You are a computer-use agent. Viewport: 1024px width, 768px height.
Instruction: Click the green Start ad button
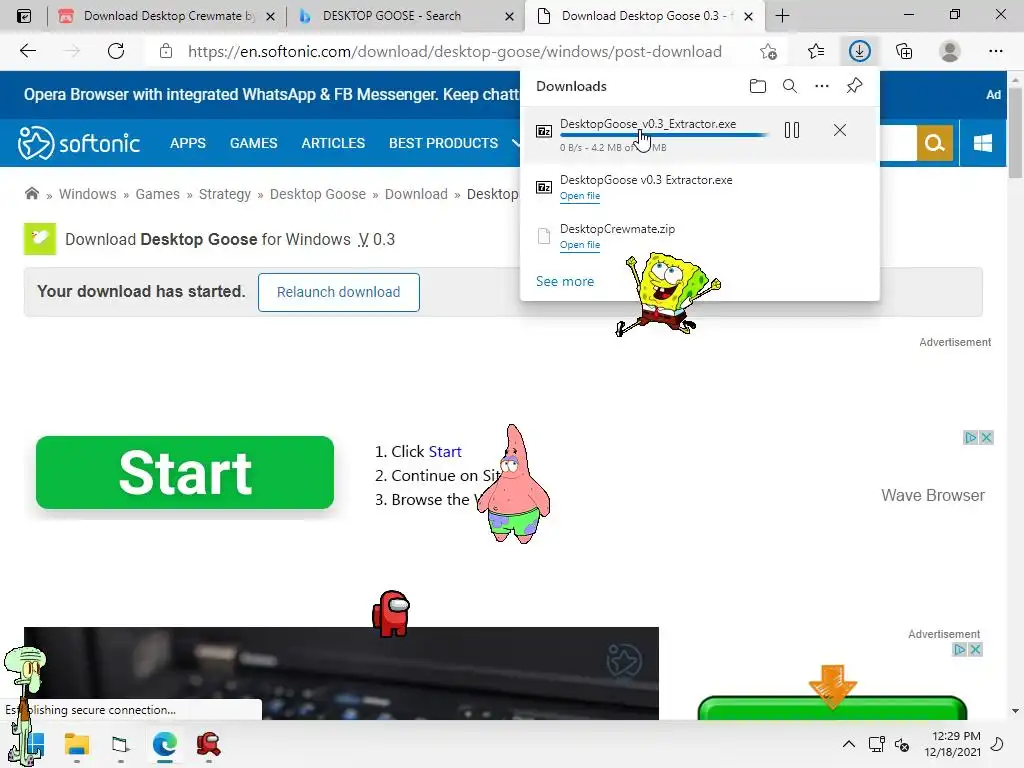185,472
